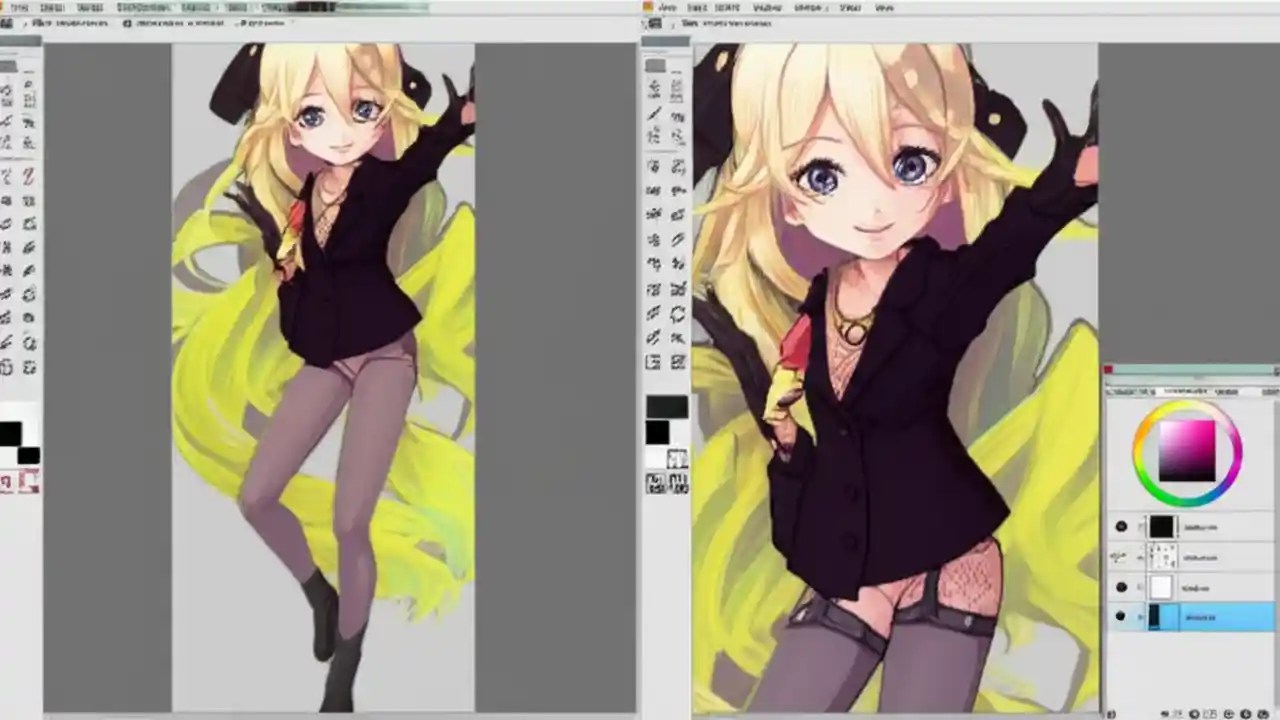
Task: Select the Airbrush tool in the left toolbox
Action: click(x=654, y=190)
